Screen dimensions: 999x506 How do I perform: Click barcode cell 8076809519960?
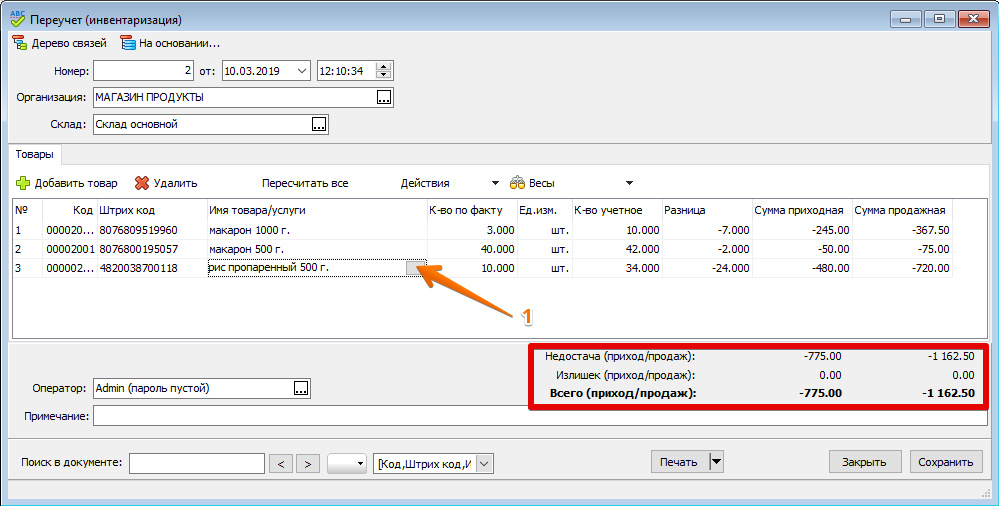152,230
